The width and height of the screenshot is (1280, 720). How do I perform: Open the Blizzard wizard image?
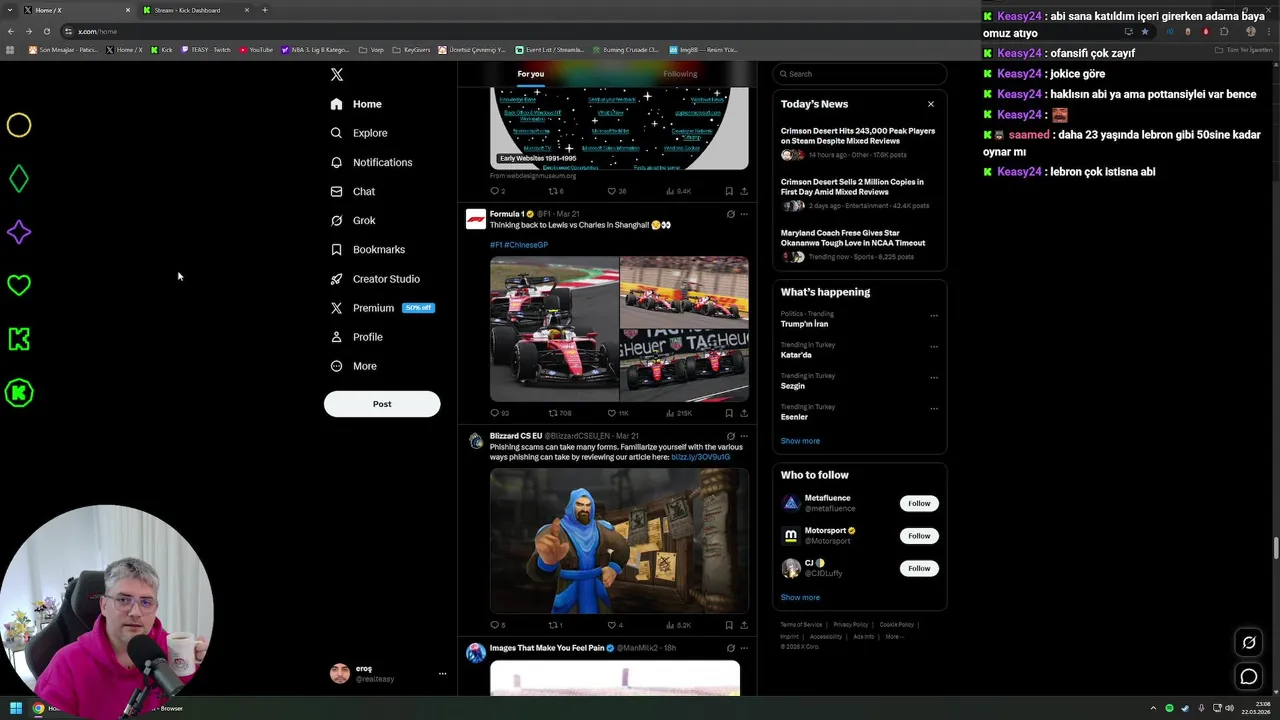[x=619, y=541]
